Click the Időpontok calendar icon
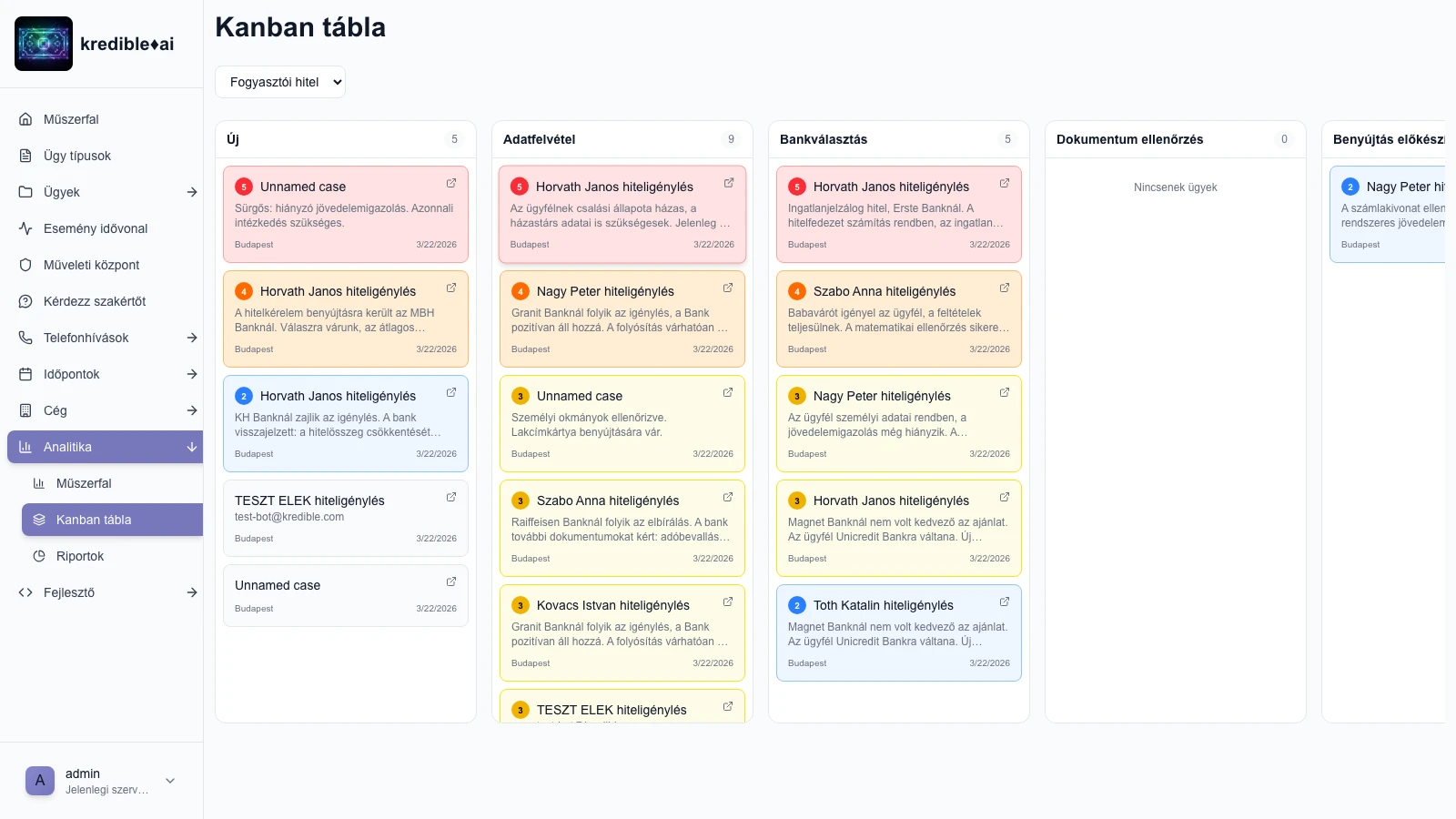This screenshot has height=819, width=1456. click(x=25, y=374)
